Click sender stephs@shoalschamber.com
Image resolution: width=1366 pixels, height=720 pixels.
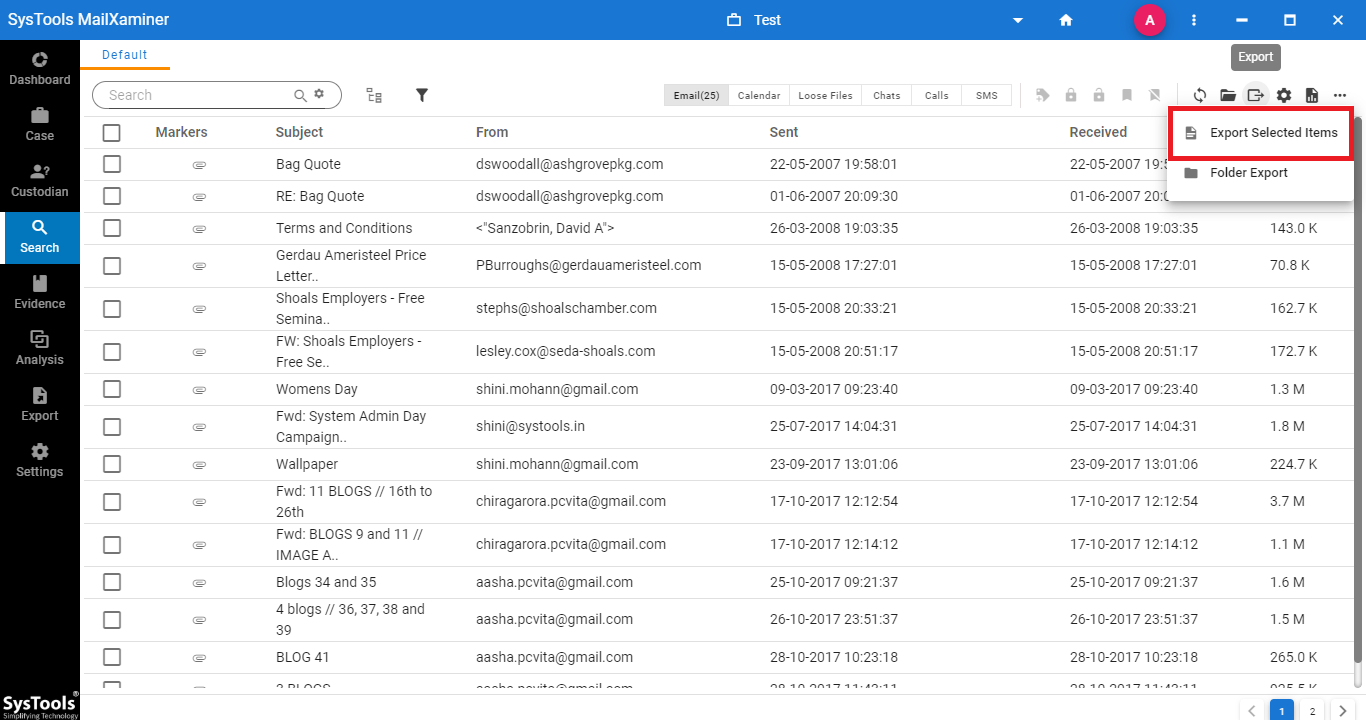click(x=566, y=308)
